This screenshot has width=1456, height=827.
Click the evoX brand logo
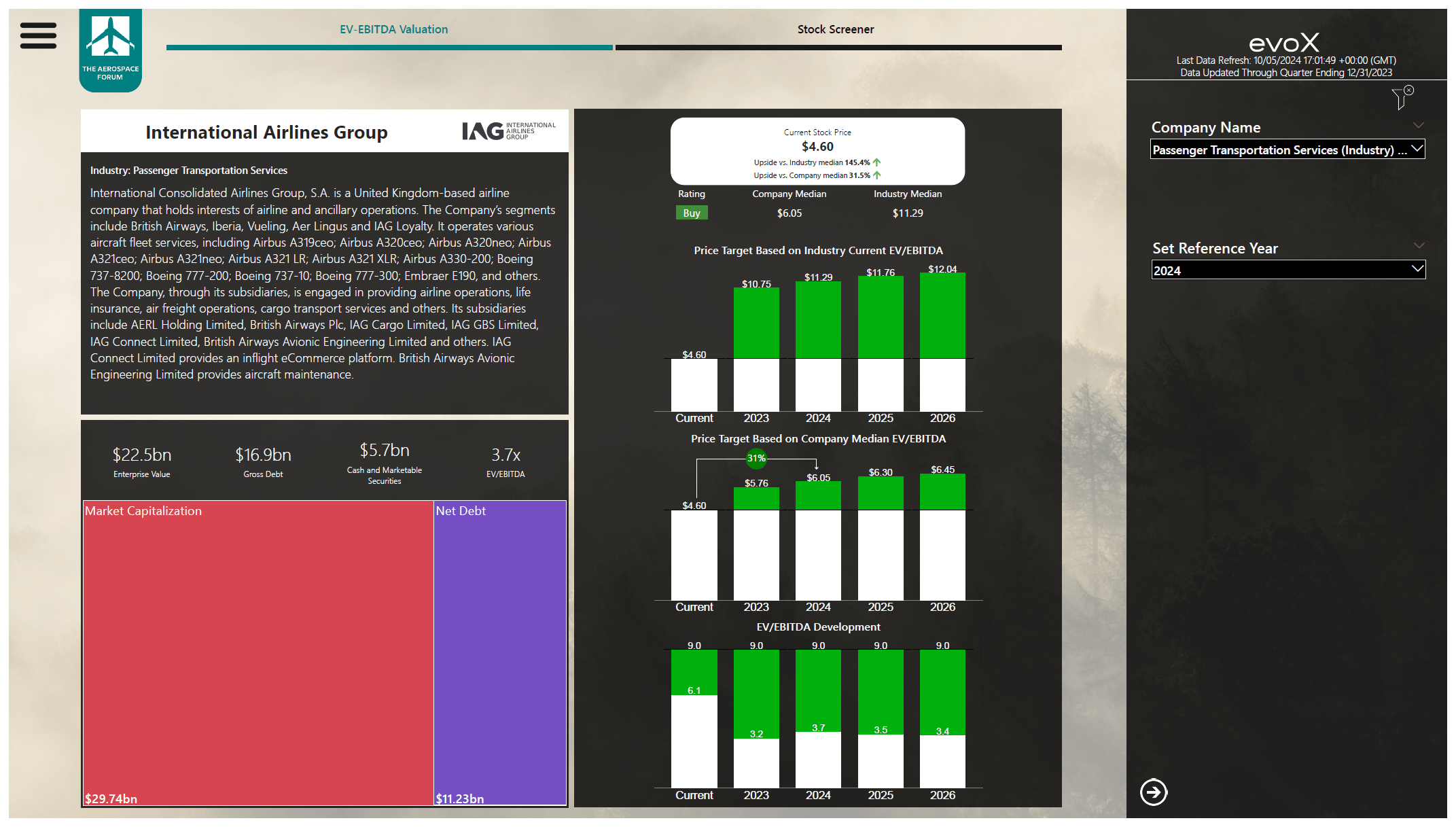coord(1283,43)
